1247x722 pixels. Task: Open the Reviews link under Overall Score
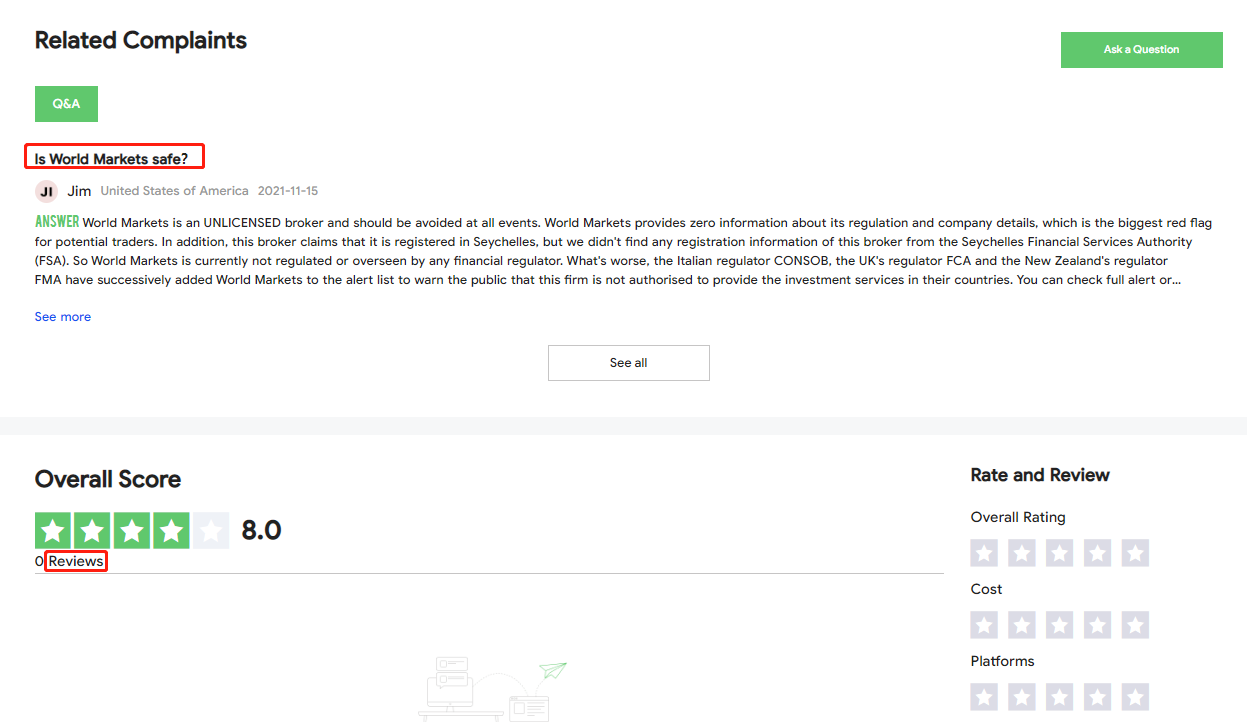click(x=76, y=561)
